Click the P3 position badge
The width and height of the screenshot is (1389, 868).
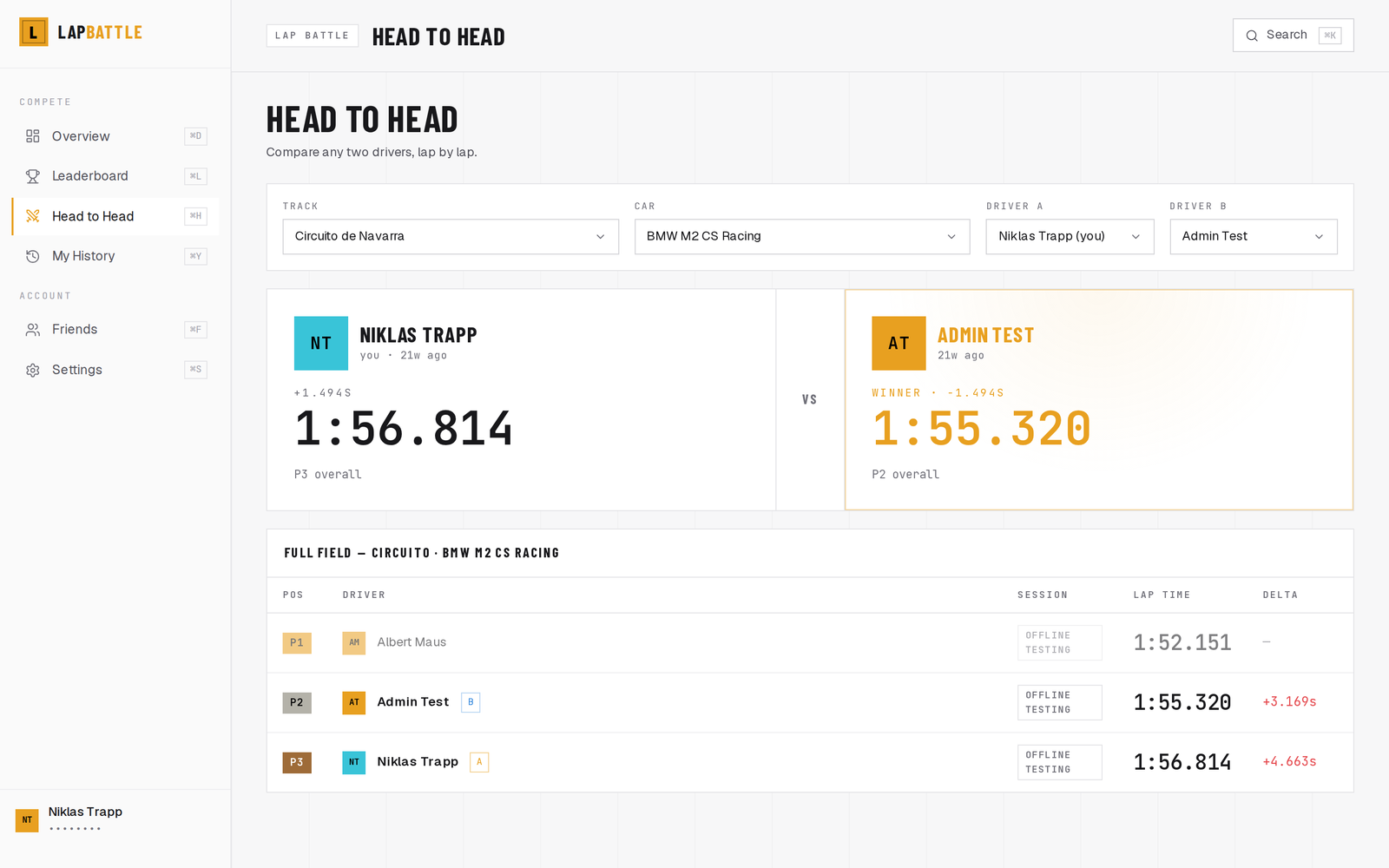point(297,762)
